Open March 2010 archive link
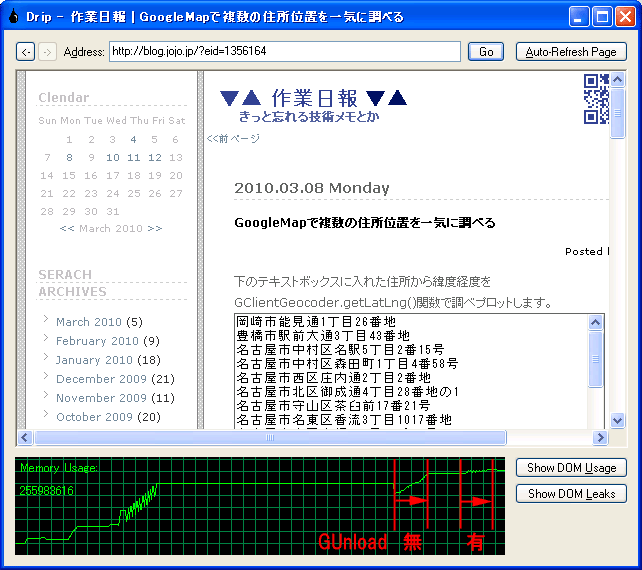This screenshot has height=570, width=642. (x=89, y=322)
